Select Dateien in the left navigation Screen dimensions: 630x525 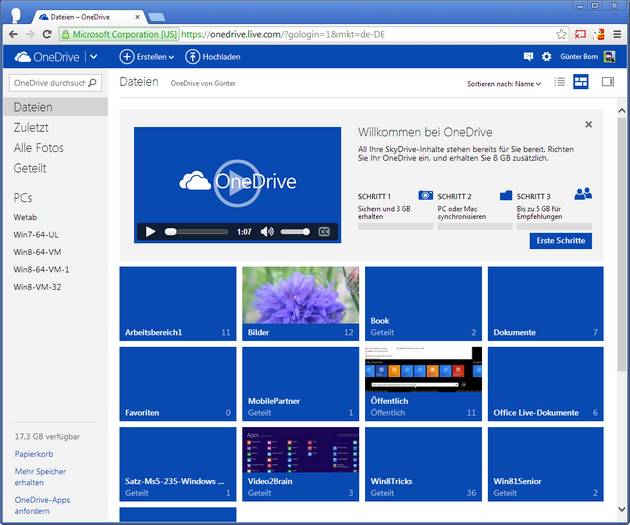coord(55,107)
